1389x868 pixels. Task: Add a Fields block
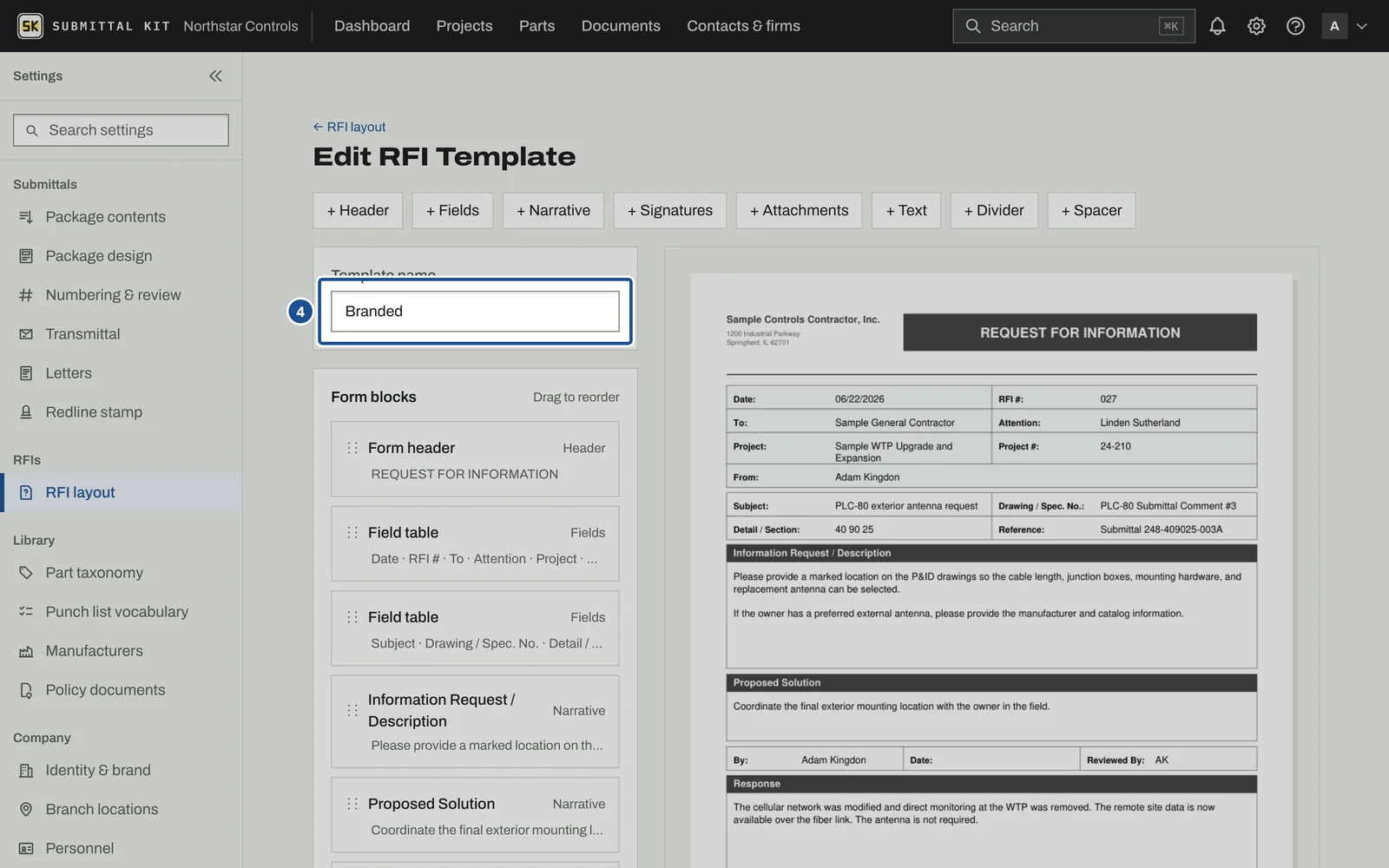pyautogui.click(x=452, y=210)
